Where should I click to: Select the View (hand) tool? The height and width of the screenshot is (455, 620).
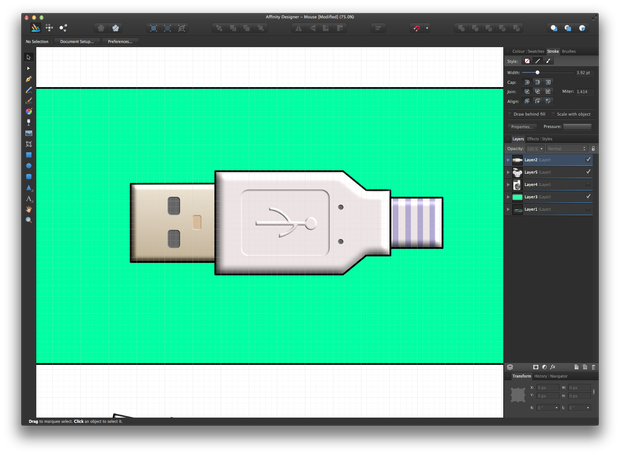[28, 209]
